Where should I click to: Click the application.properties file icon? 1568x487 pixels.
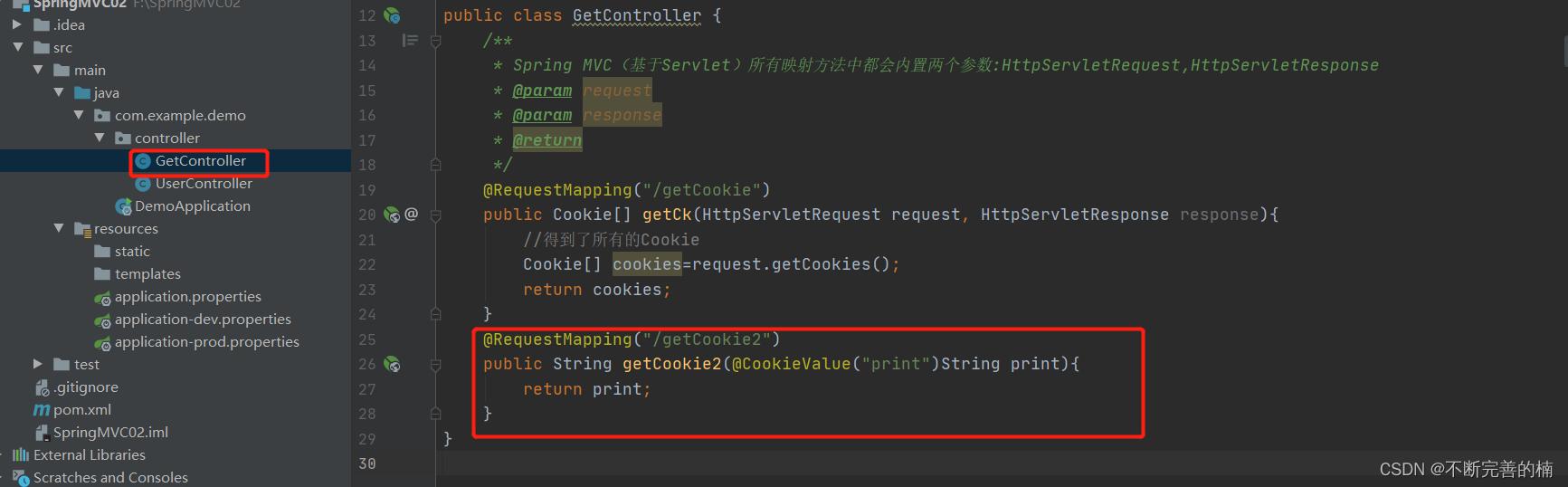pos(103,297)
